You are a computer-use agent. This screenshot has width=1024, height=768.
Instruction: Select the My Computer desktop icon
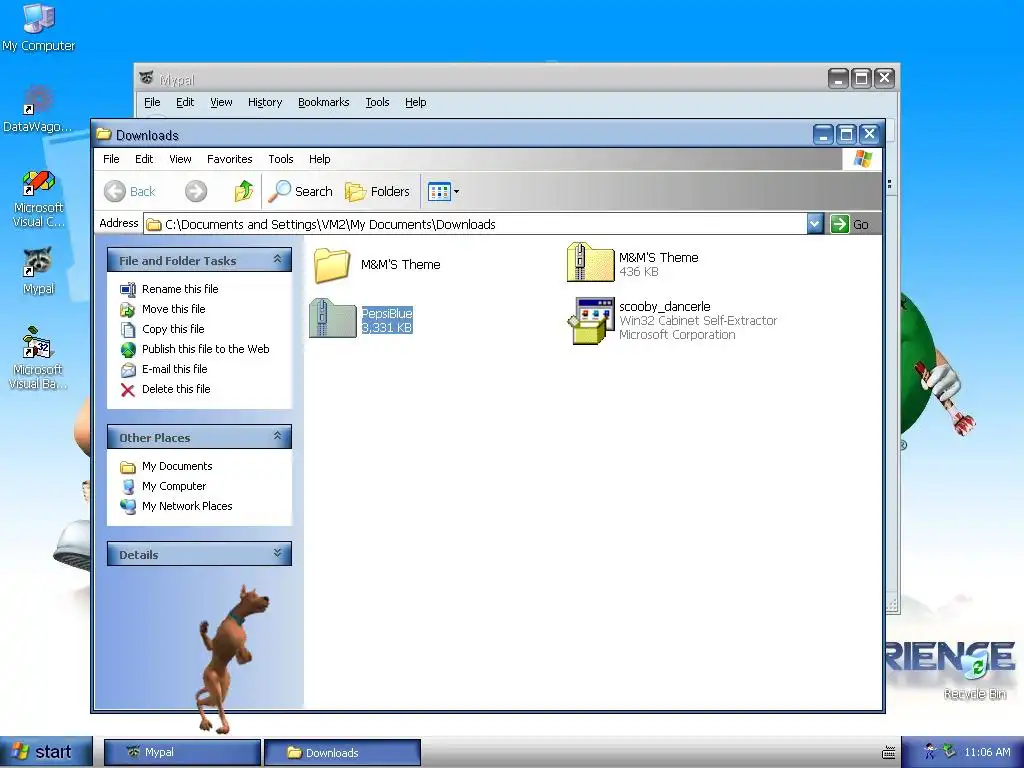[39, 27]
